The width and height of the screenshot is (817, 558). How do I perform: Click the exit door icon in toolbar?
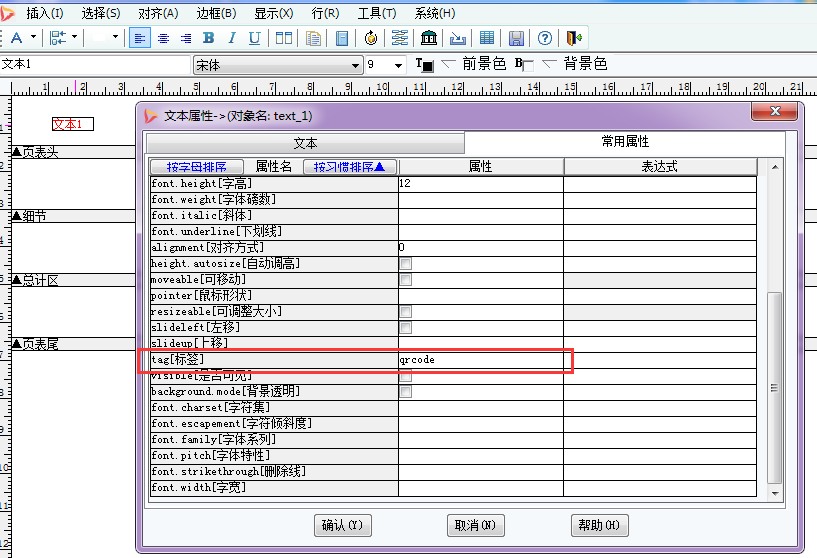[x=573, y=38]
